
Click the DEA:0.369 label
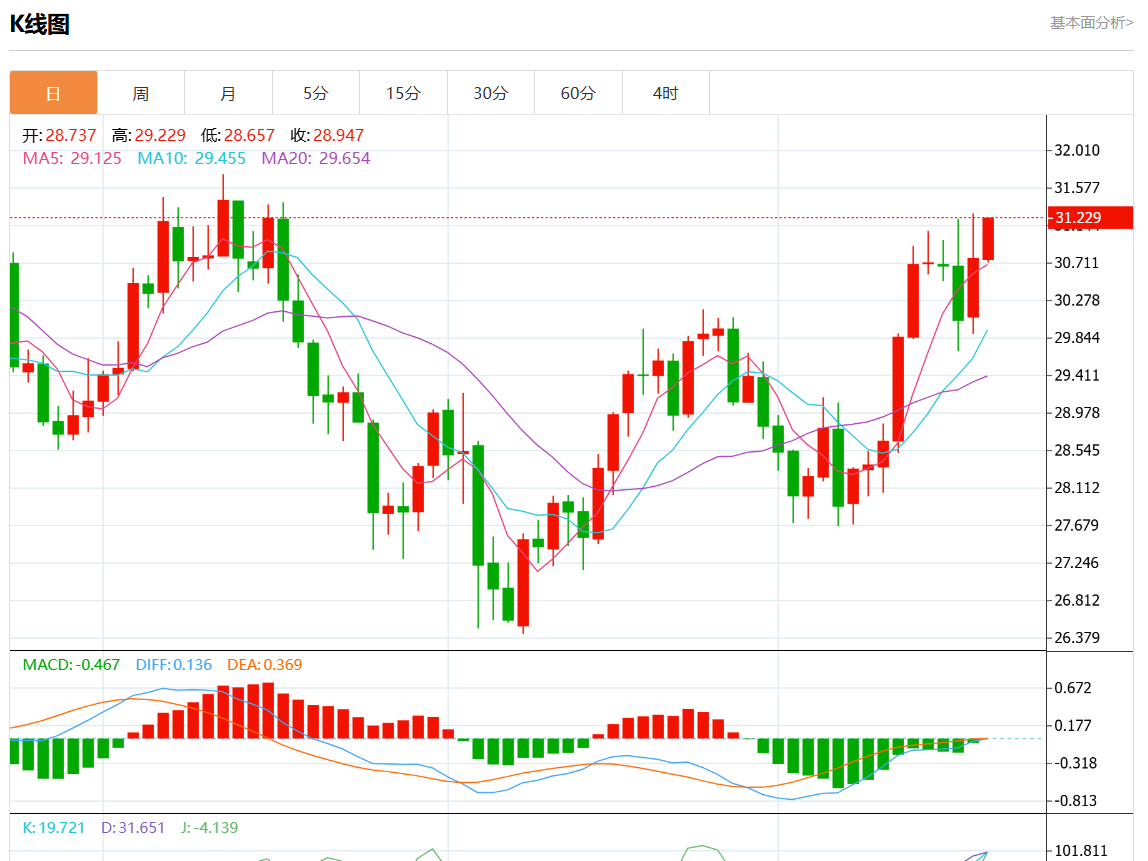tap(264, 665)
